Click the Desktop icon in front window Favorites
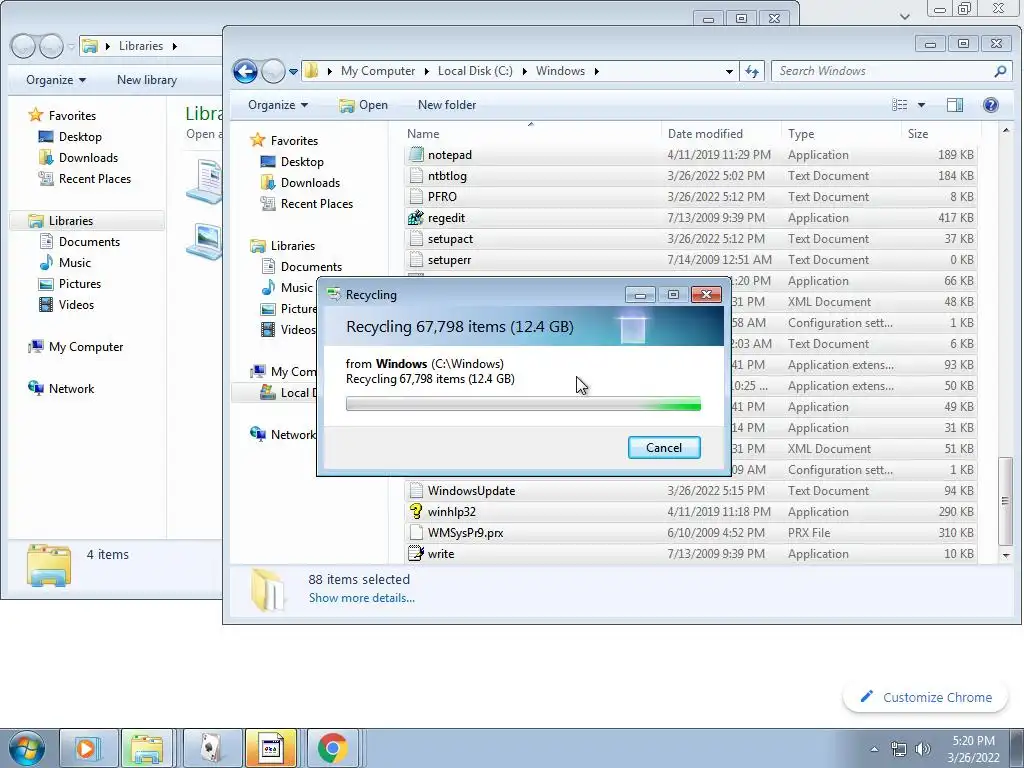 268,162
